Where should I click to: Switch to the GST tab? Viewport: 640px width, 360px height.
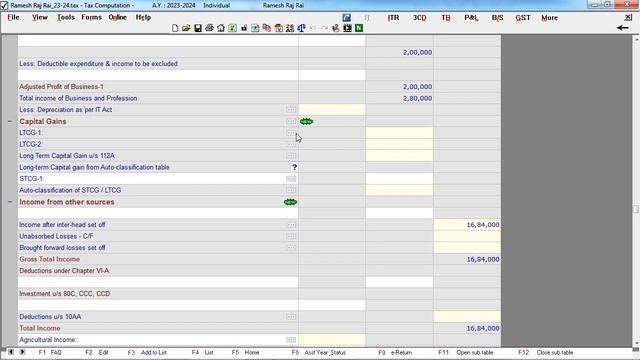[523, 18]
